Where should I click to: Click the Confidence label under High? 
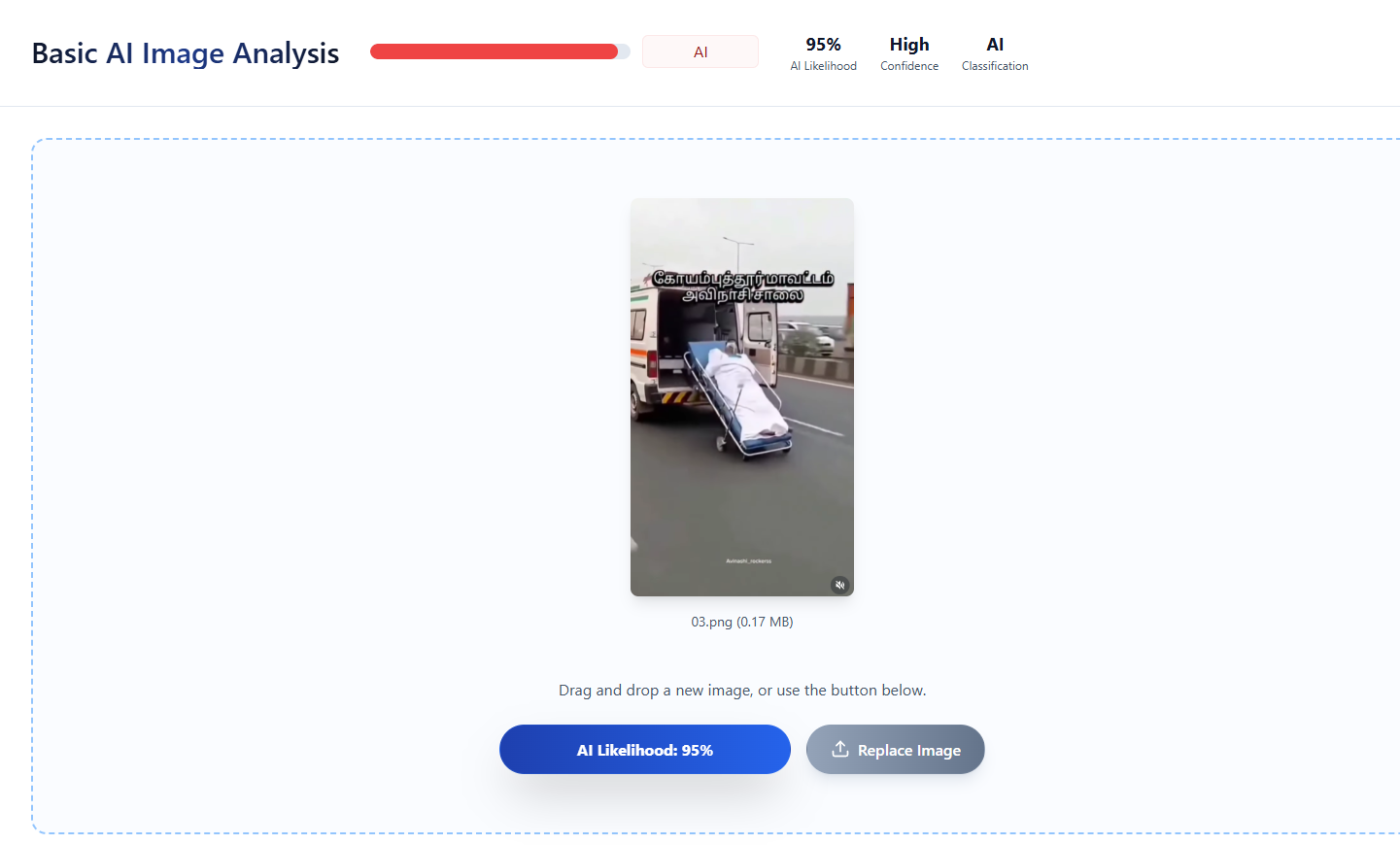[909, 66]
